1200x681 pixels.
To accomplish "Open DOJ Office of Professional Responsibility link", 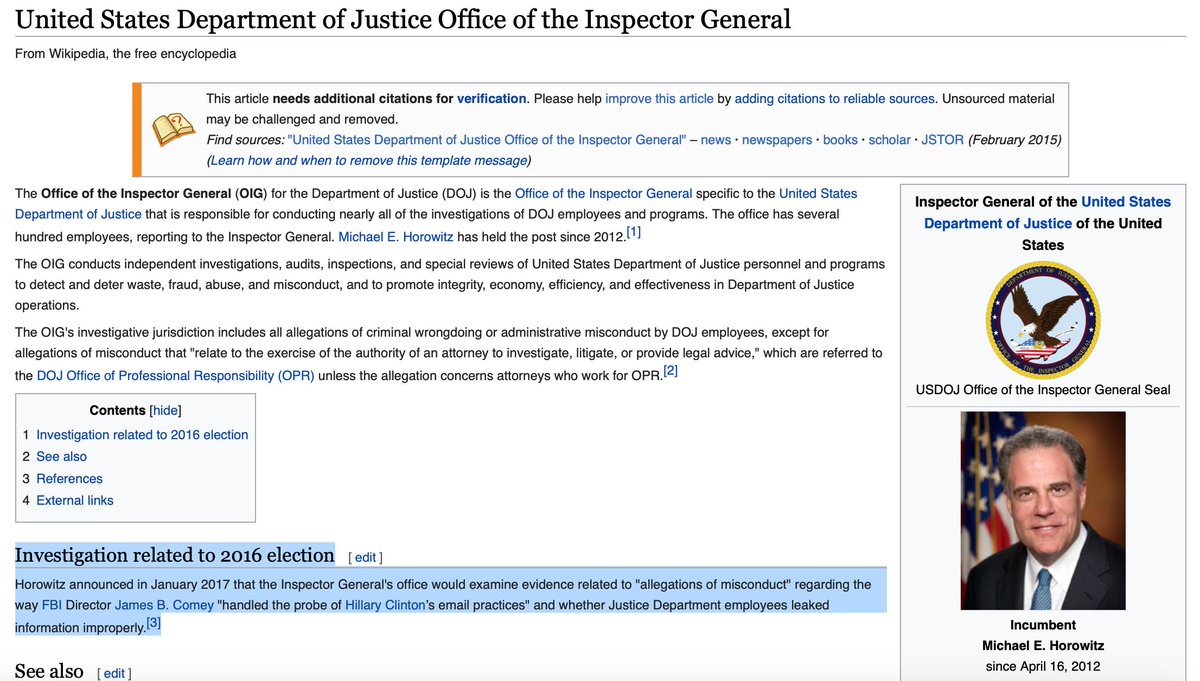I will (x=176, y=376).
